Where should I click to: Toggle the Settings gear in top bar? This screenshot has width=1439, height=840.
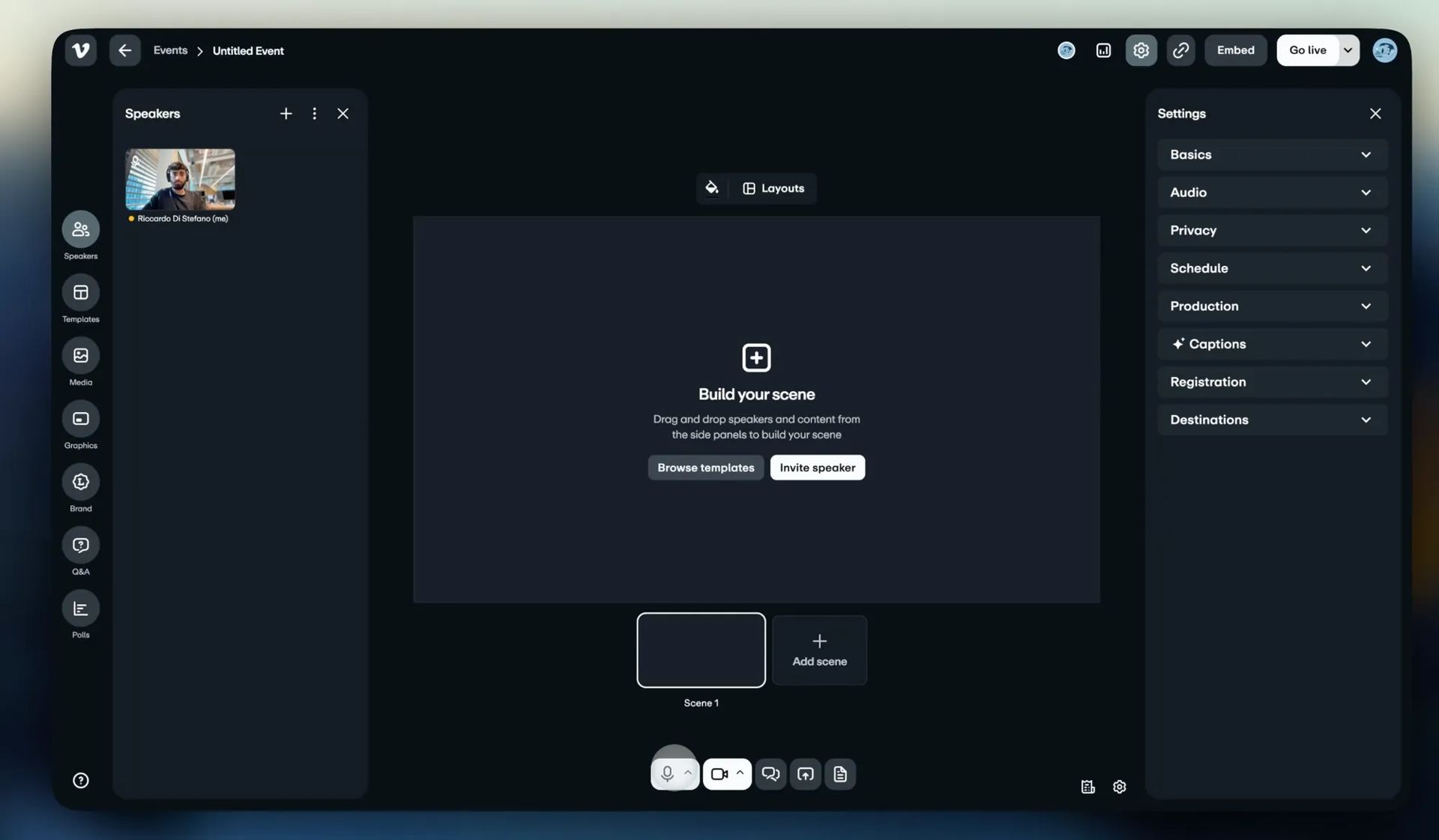pyautogui.click(x=1141, y=50)
